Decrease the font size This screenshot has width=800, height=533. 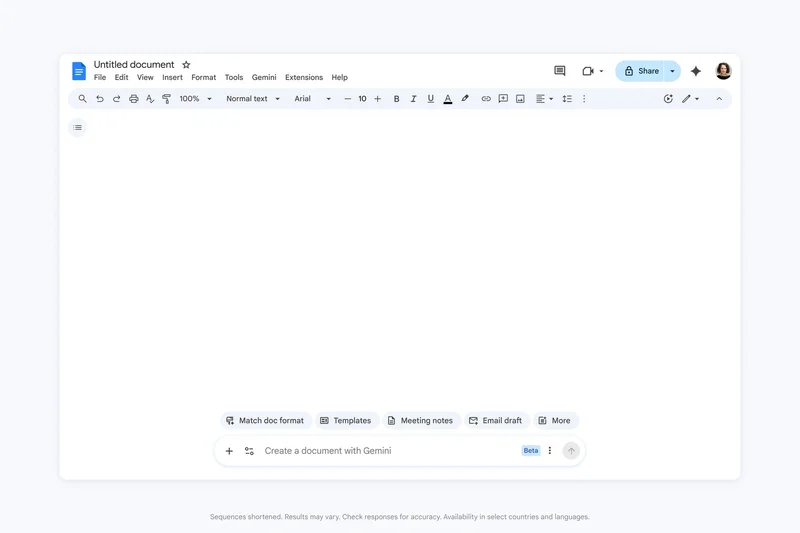tap(347, 99)
